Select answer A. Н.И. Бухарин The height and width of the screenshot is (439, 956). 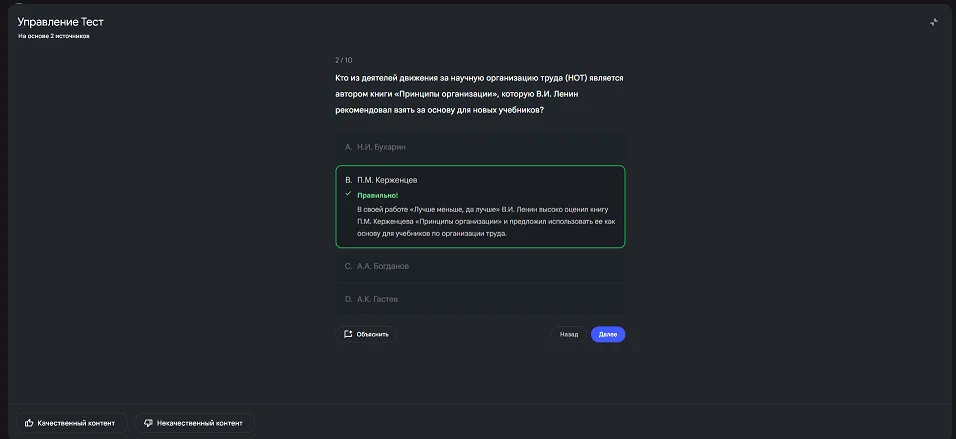(x=480, y=147)
